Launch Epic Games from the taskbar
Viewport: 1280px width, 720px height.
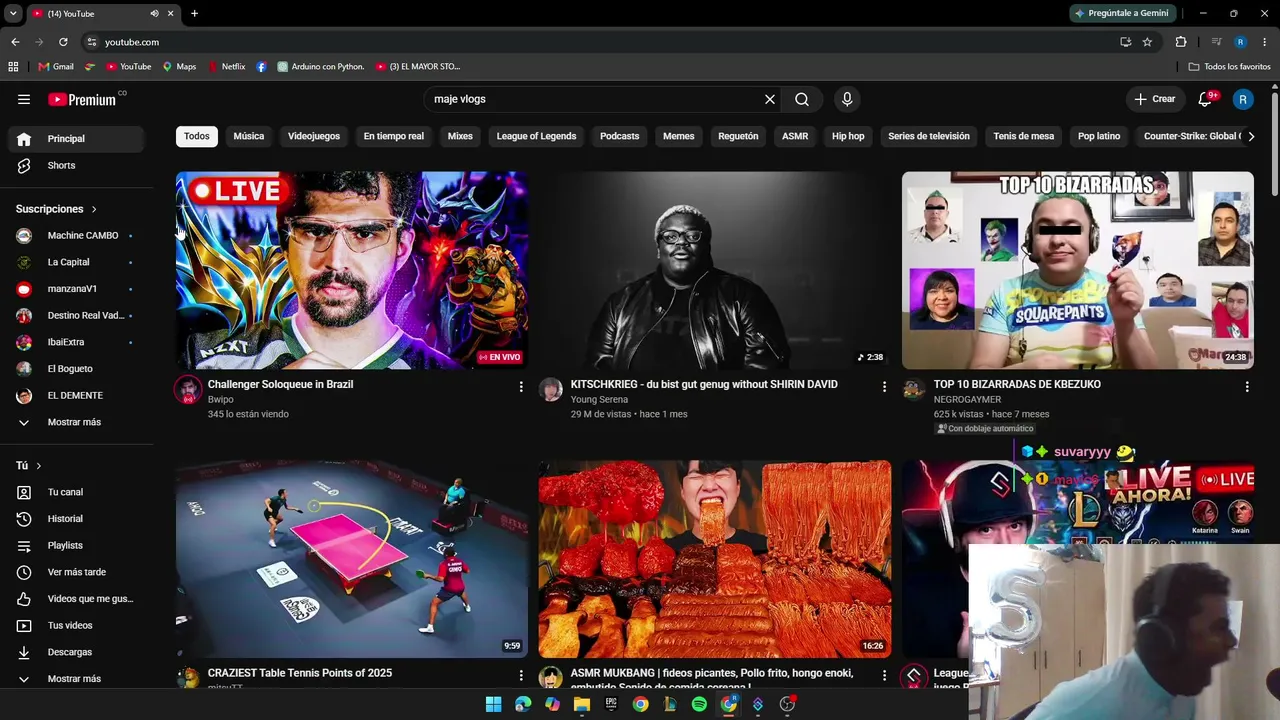pyautogui.click(x=611, y=704)
